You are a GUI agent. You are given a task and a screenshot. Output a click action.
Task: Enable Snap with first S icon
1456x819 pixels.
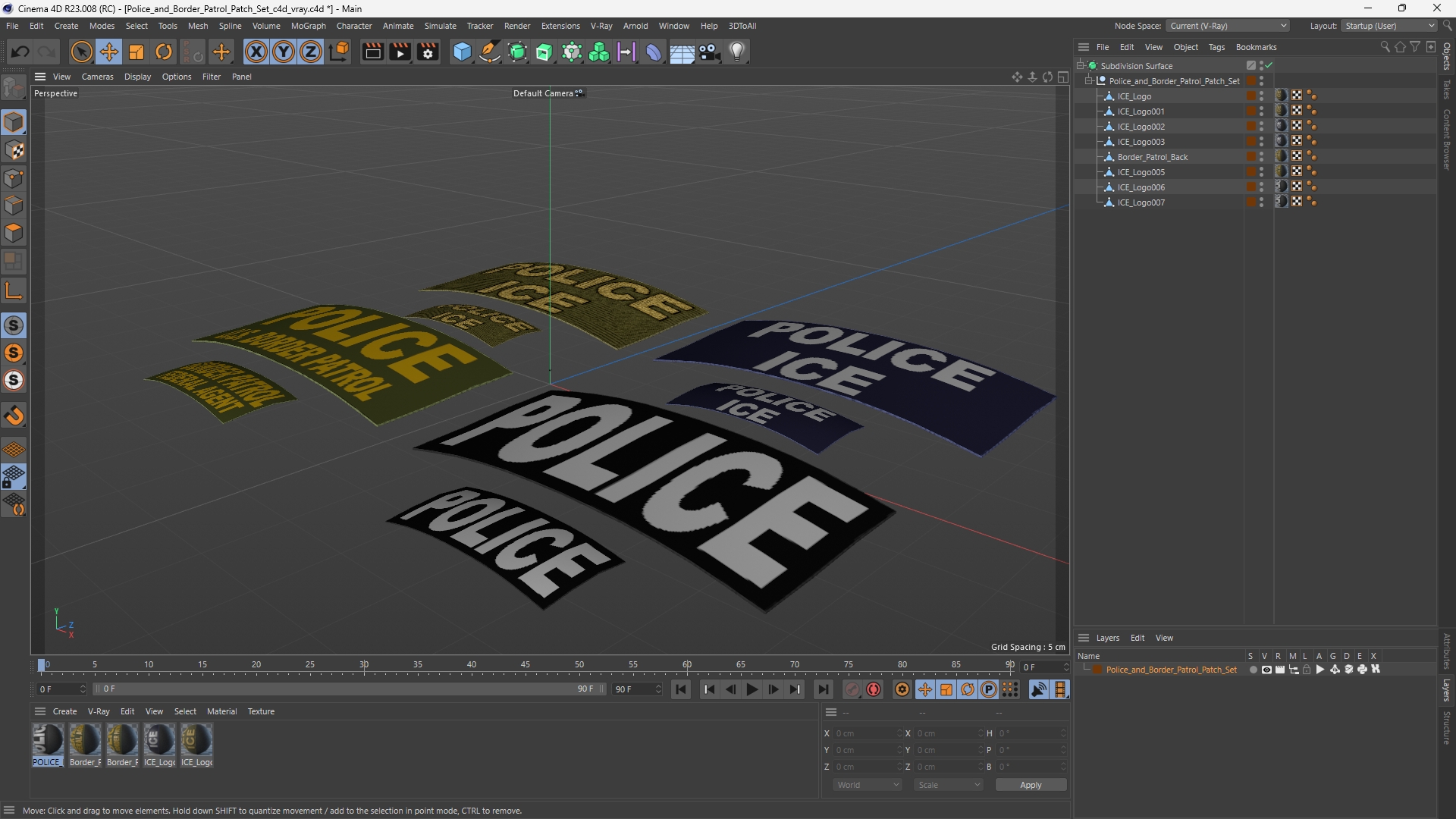(x=14, y=325)
